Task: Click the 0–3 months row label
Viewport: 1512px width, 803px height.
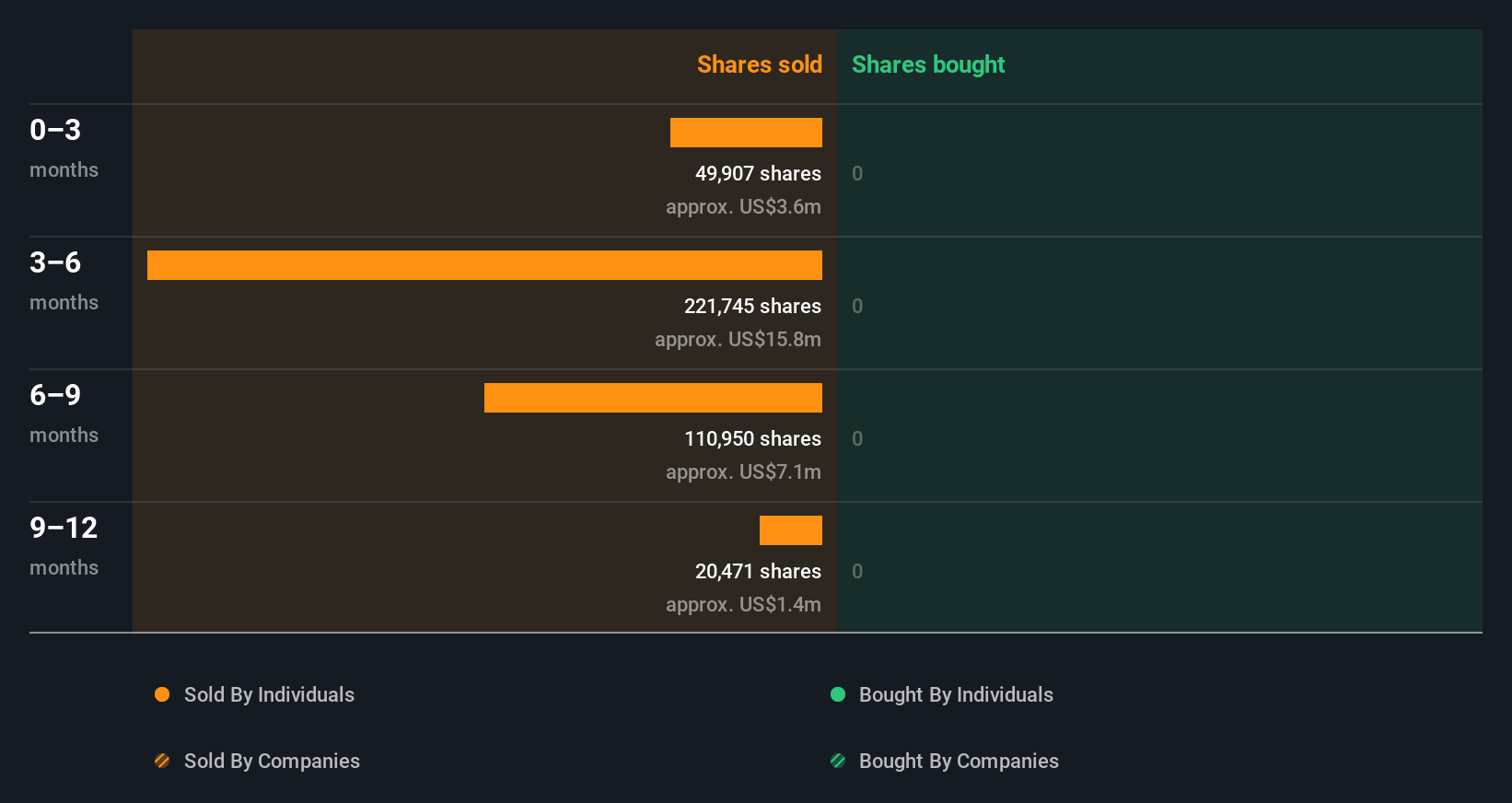Action: [x=64, y=148]
